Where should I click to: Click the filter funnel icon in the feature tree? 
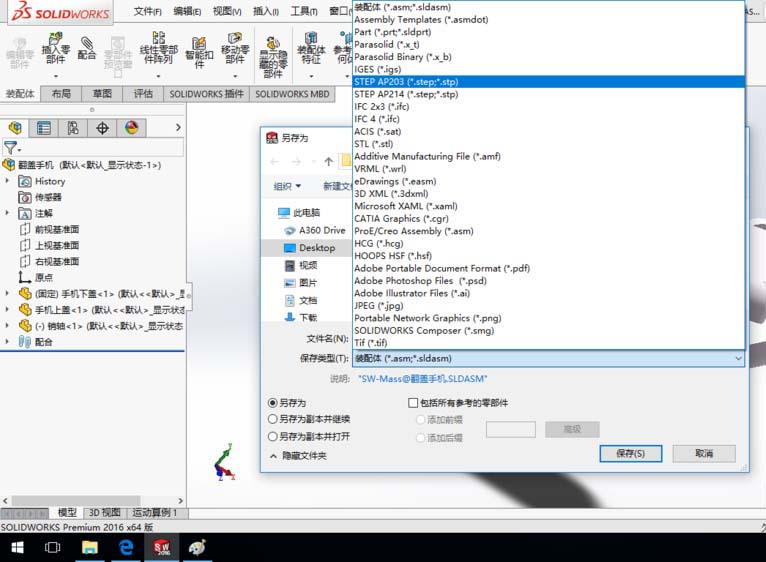coord(11,147)
